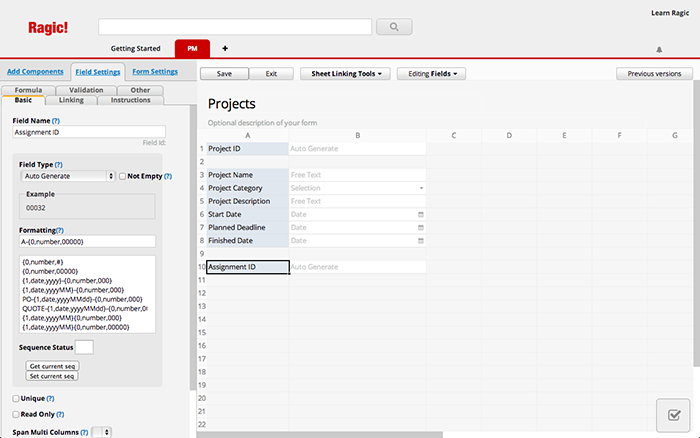Toggle the Unique checkbox
This screenshot has height=438, width=700.
tap(16, 398)
